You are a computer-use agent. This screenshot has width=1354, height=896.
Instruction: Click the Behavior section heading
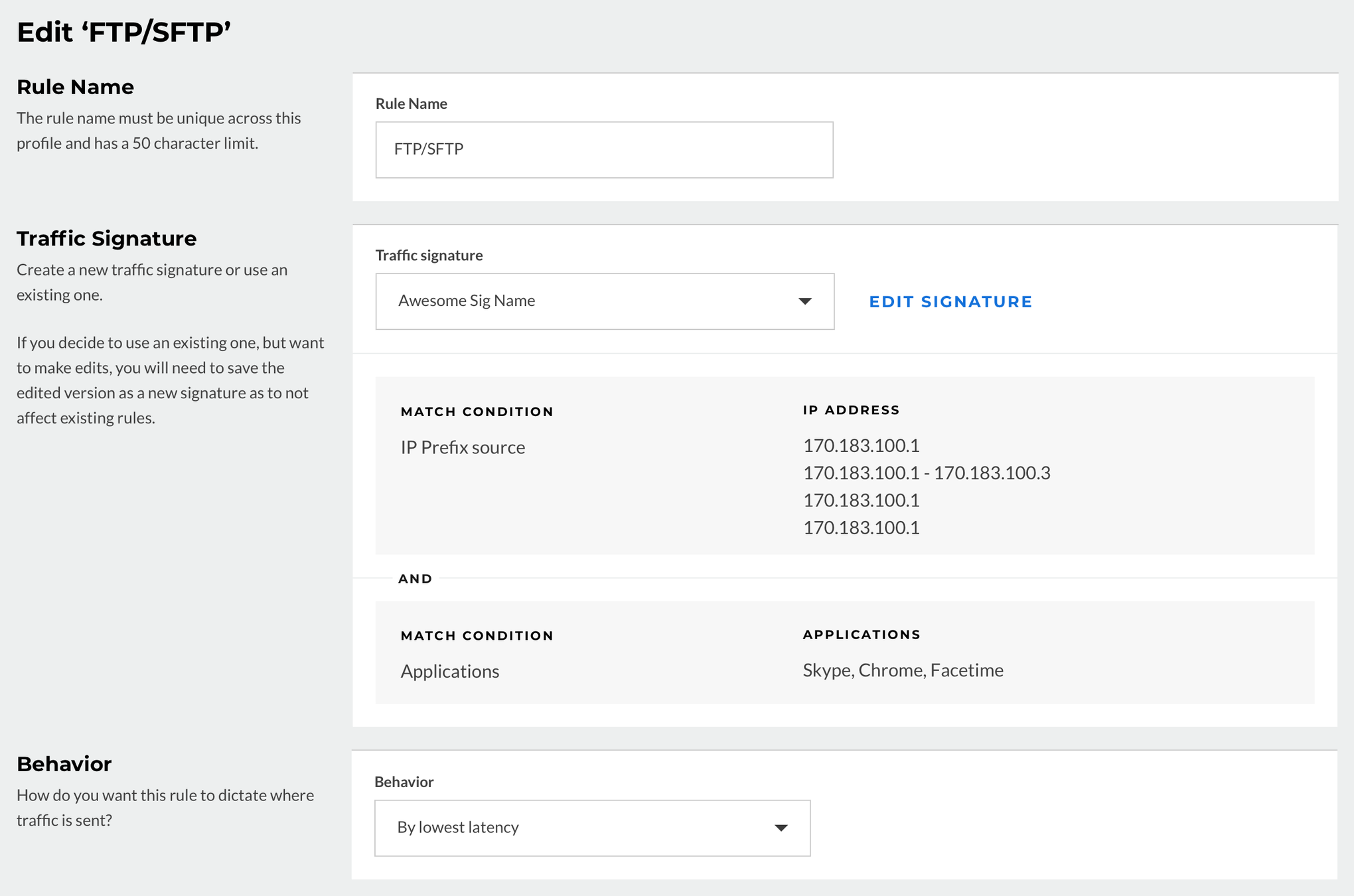pos(64,764)
